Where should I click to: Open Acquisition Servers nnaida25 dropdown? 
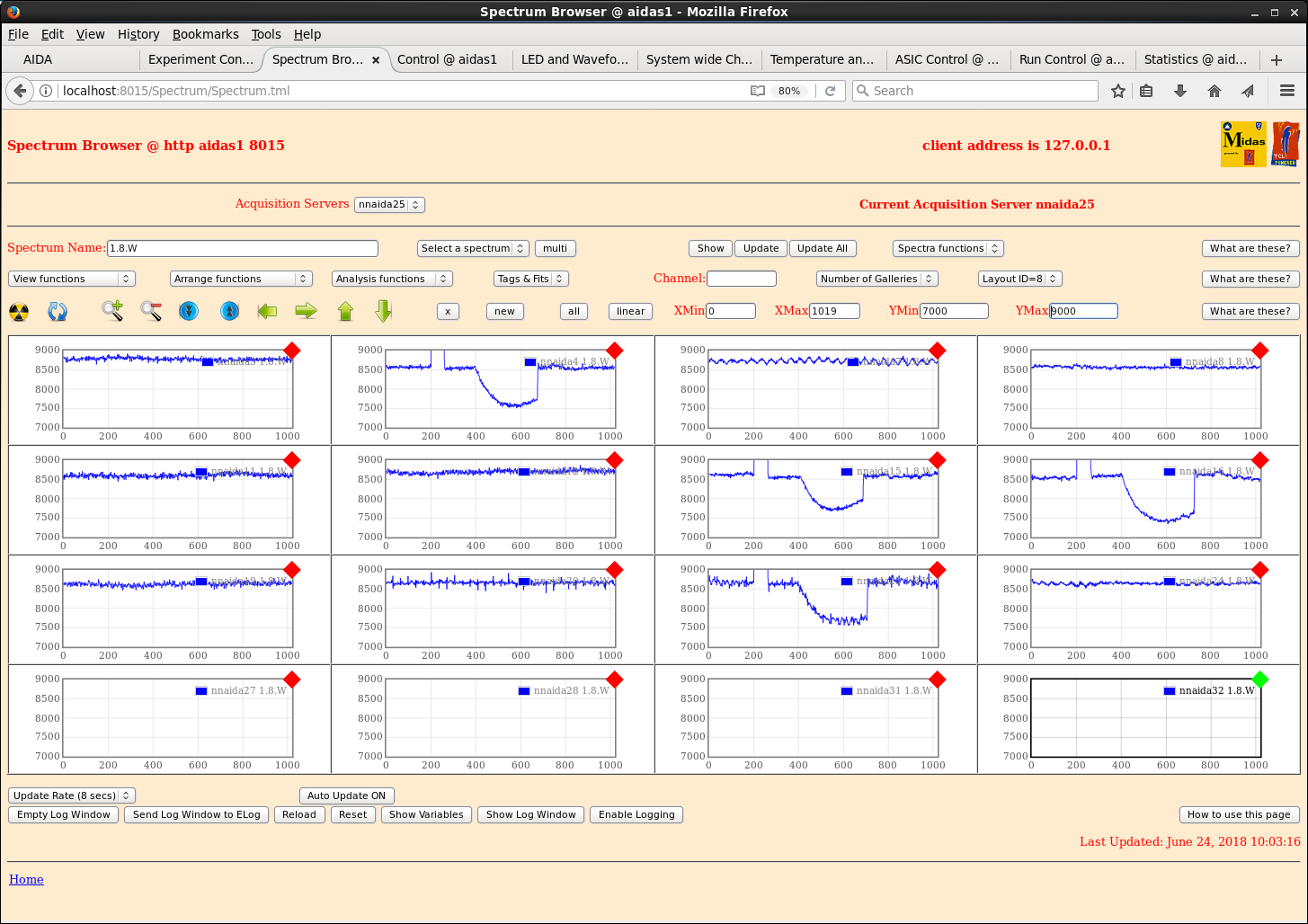coord(389,205)
